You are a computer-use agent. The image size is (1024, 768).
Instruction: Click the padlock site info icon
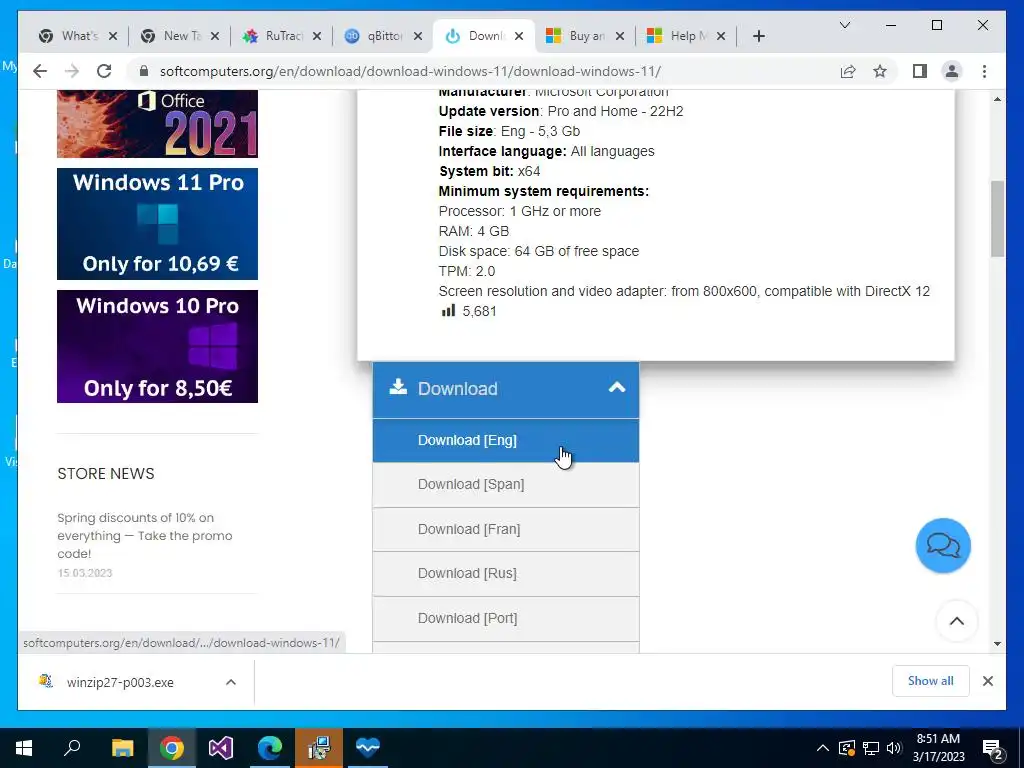point(144,71)
